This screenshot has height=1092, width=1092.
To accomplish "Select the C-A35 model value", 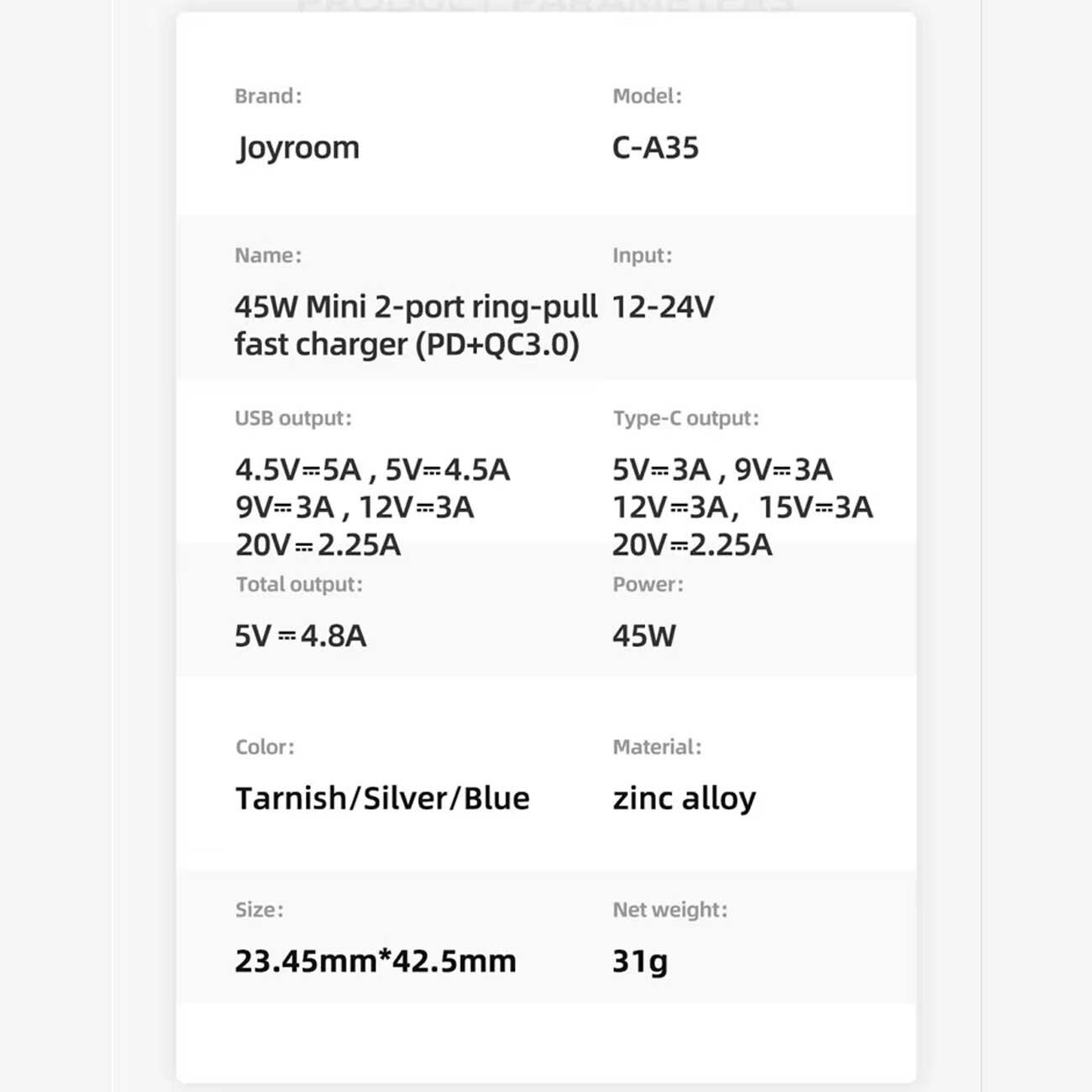I will coord(655,148).
